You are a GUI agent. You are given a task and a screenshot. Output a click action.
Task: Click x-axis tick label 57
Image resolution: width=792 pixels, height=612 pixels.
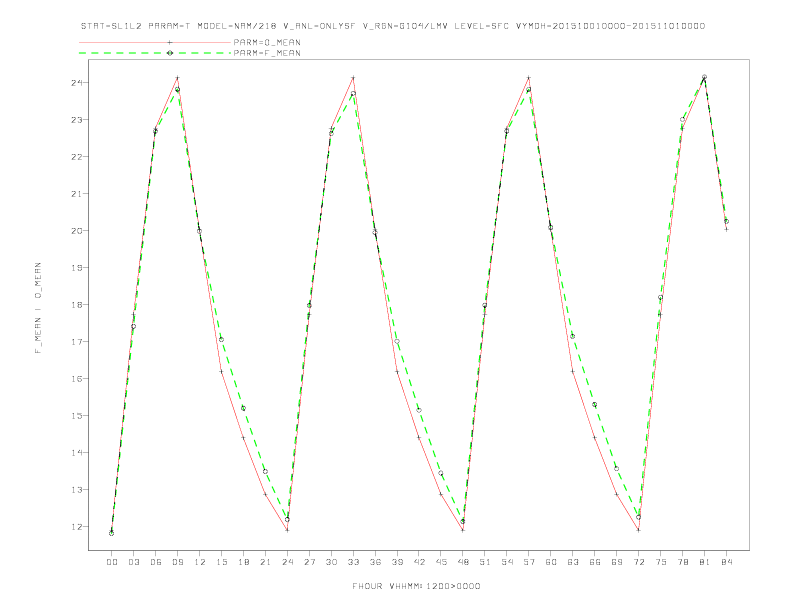[x=529, y=562]
